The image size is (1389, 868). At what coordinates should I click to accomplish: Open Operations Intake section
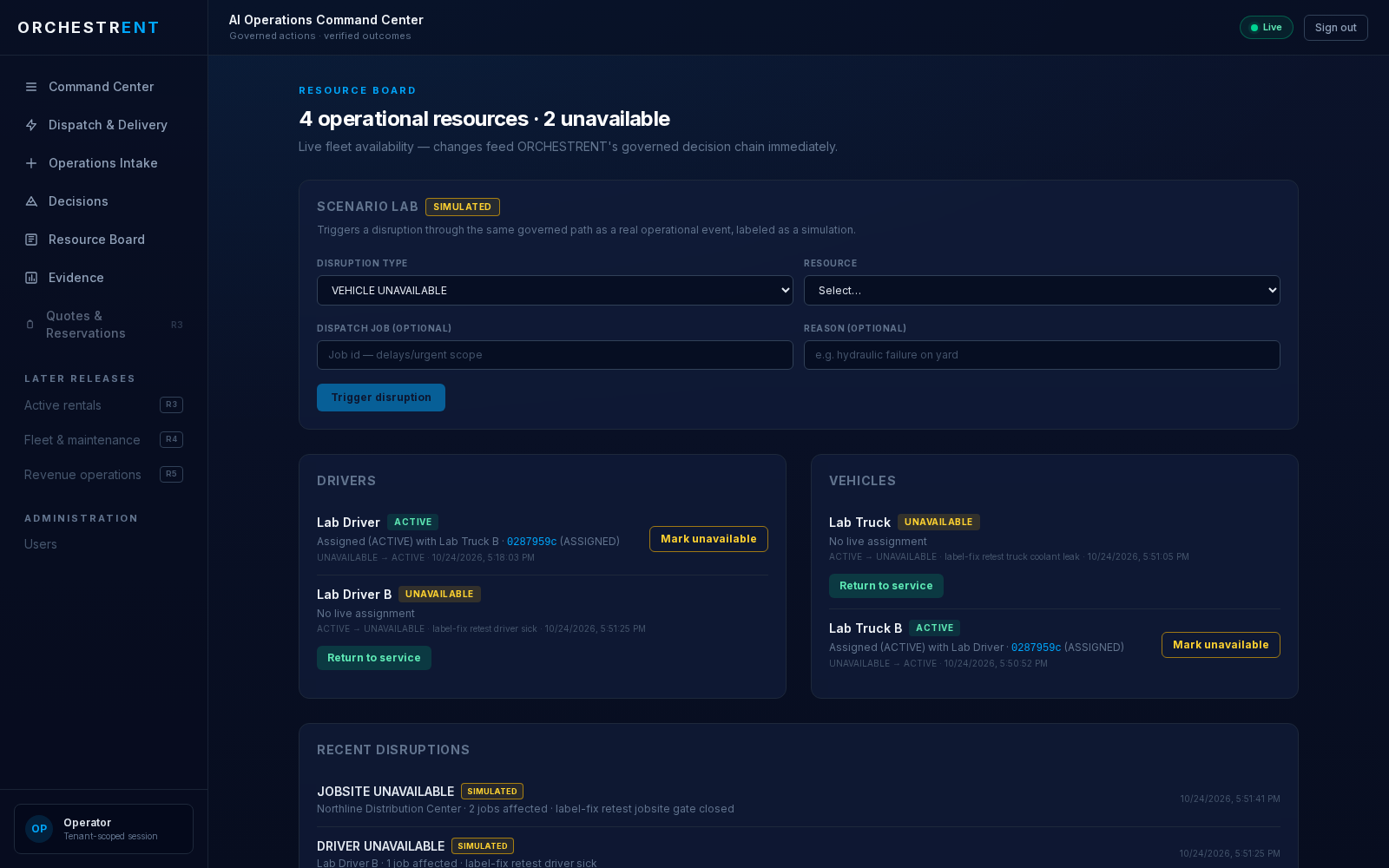click(x=103, y=163)
